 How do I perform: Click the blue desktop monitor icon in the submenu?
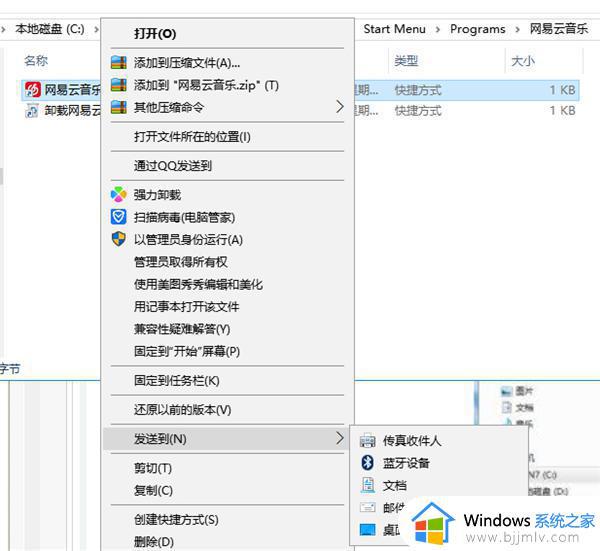[x=368, y=530]
